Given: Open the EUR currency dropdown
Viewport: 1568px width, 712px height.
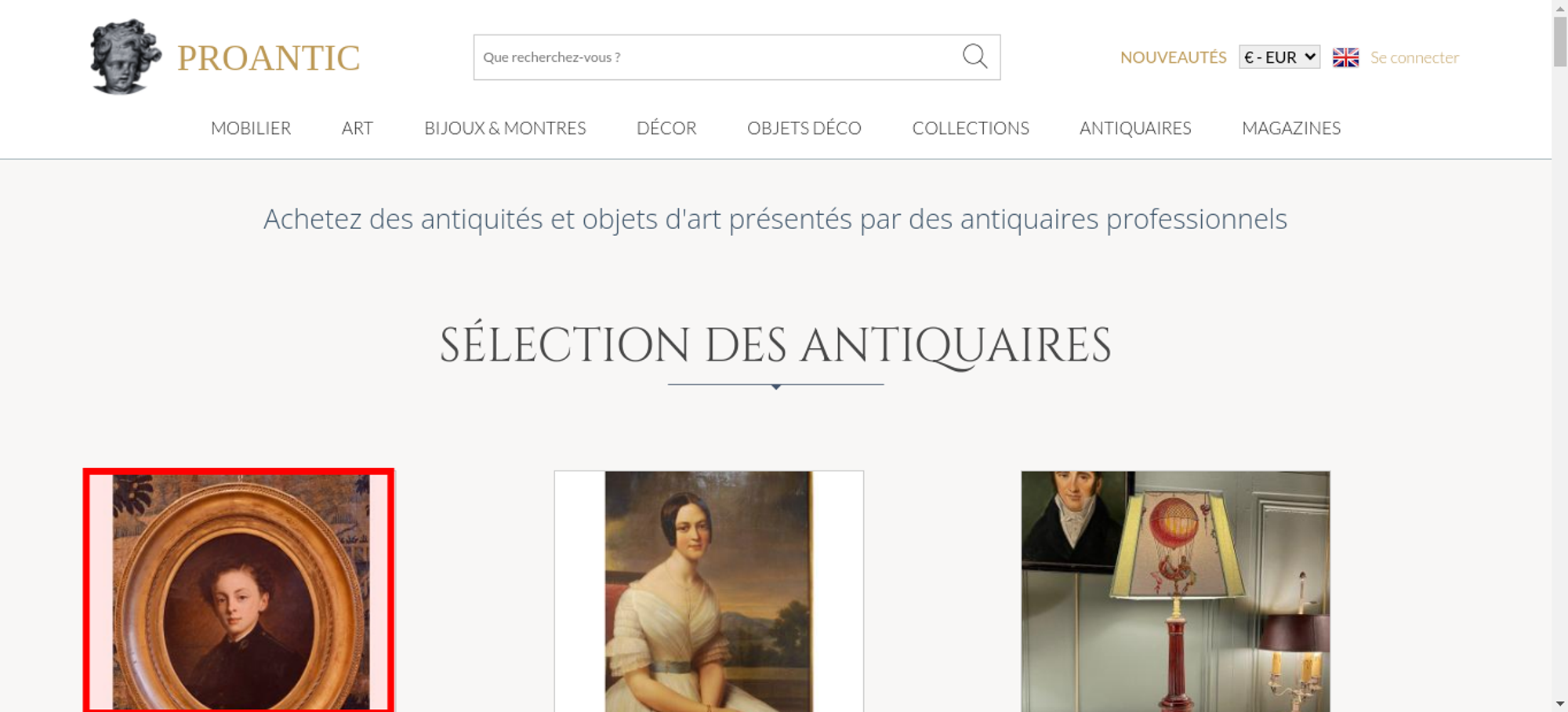Looking at the screenshot, I should tap(1279, 57).
